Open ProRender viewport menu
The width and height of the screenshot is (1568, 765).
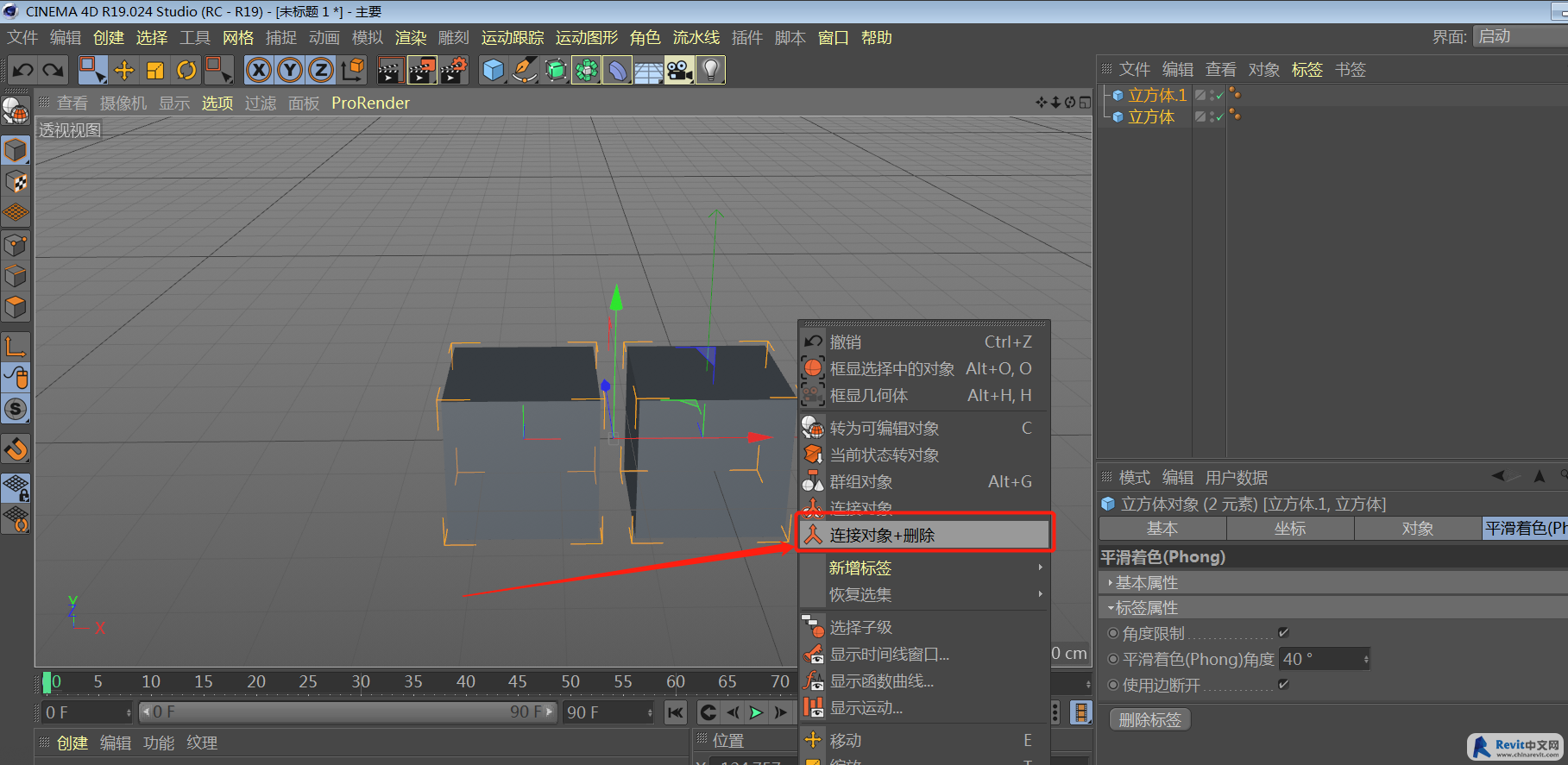tap(370, 103)
